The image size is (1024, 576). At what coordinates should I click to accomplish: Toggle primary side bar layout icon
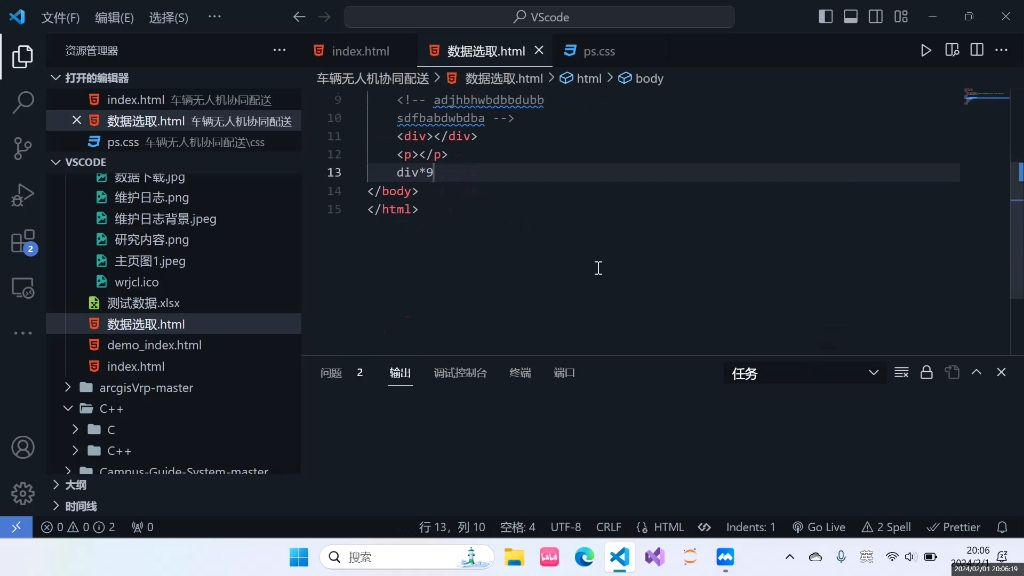[825, 17]
